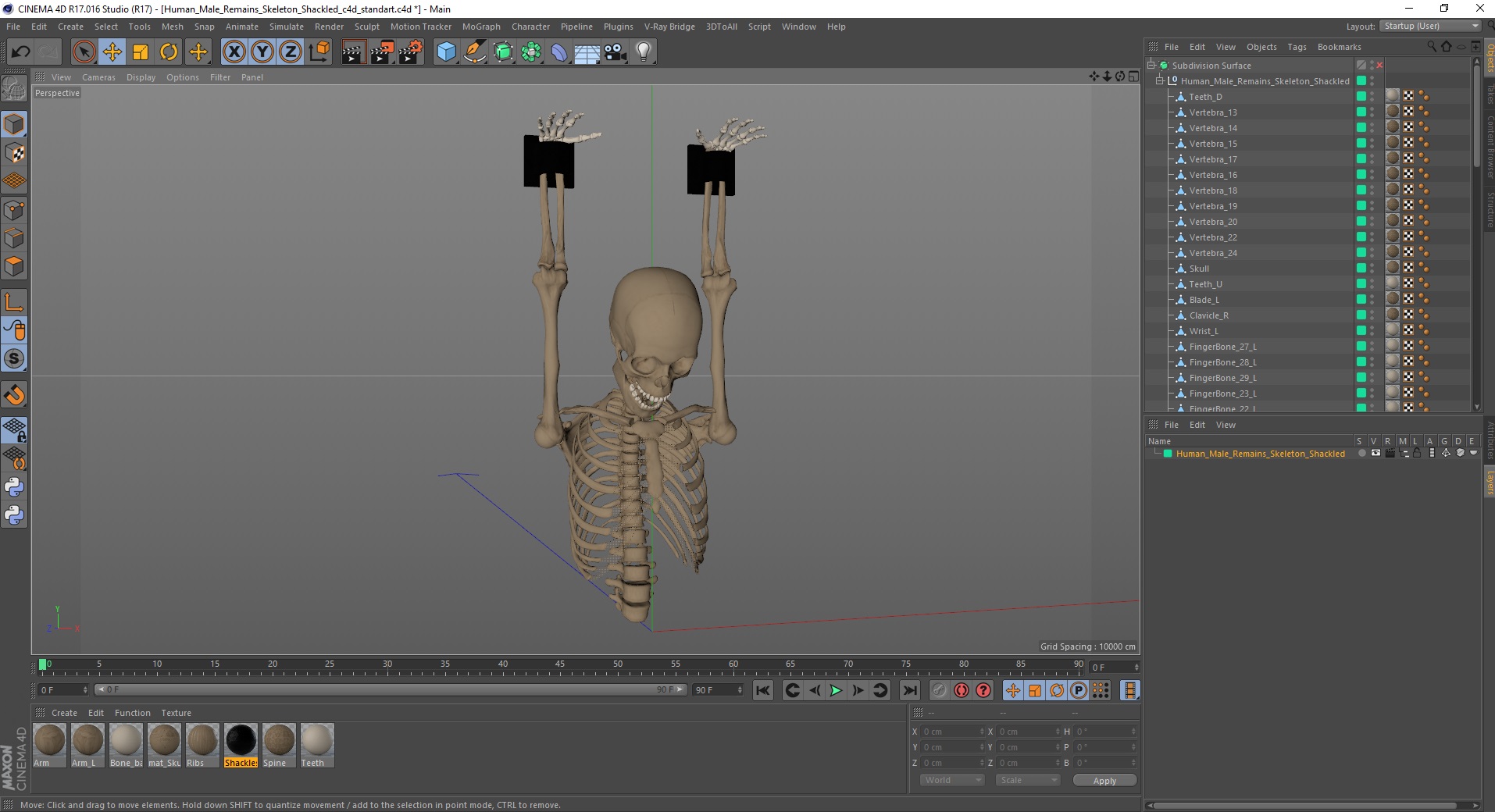Toggle Y axis lock
Image resolution: width=1495 pixels, height=812 pixels.
tap(262, 52)
